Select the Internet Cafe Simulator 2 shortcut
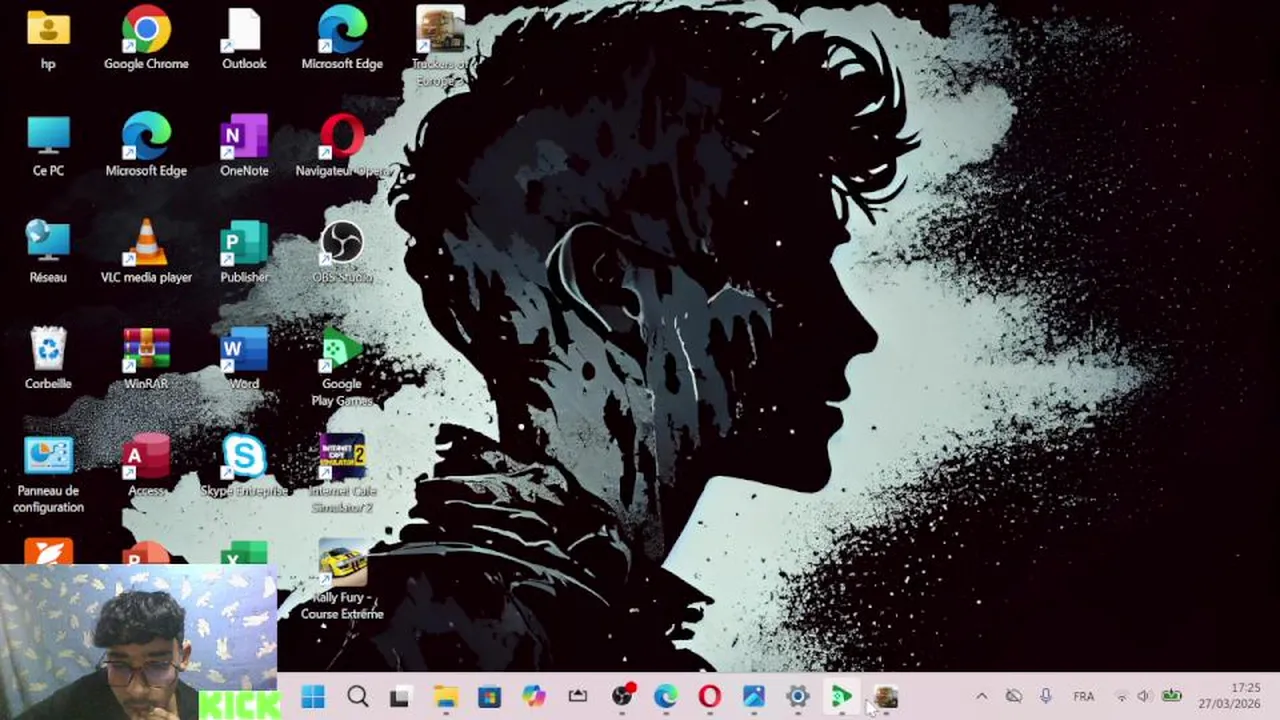Screen dimensions: 1280x720 342,474
